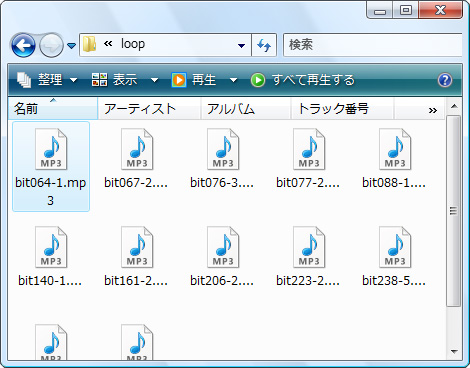Sort by アーティスト column header

(149, 109)
